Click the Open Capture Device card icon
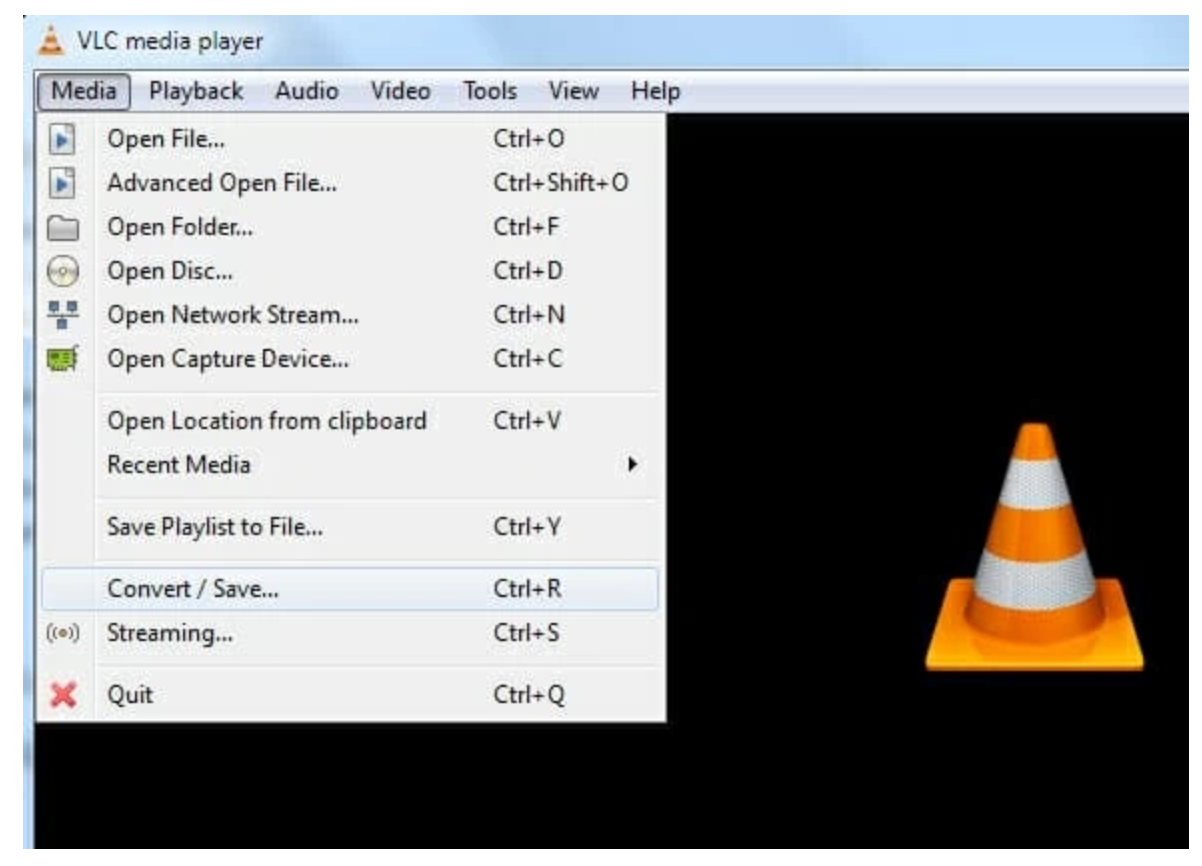 (63, 359)
